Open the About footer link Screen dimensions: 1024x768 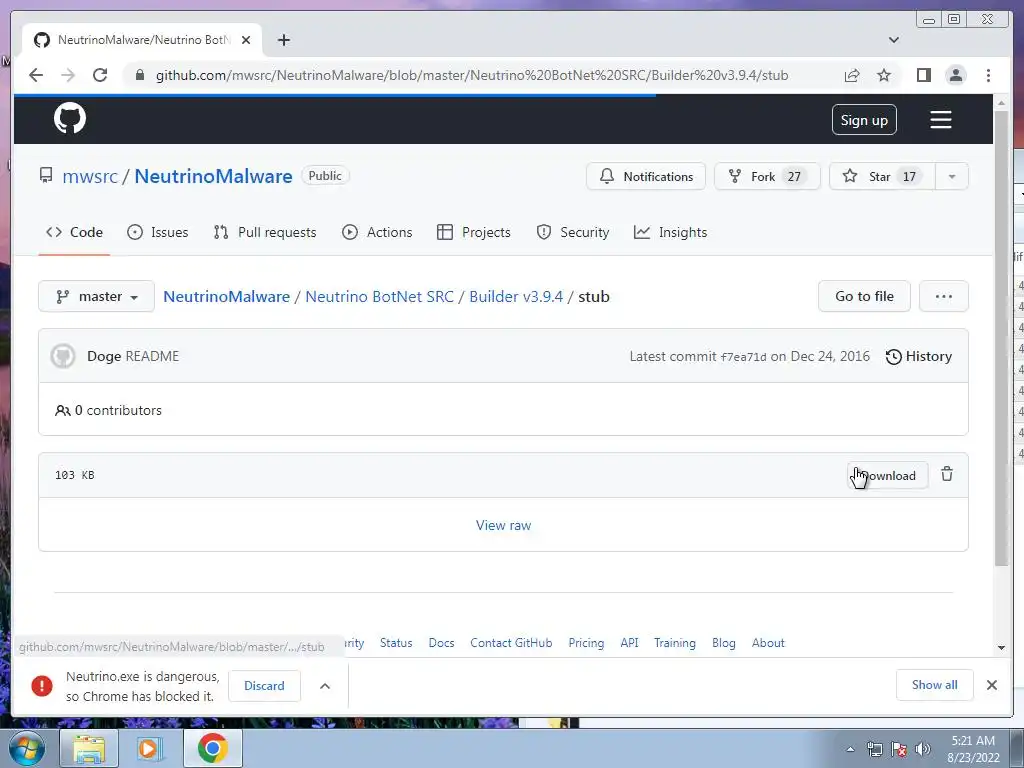(768, 643)
